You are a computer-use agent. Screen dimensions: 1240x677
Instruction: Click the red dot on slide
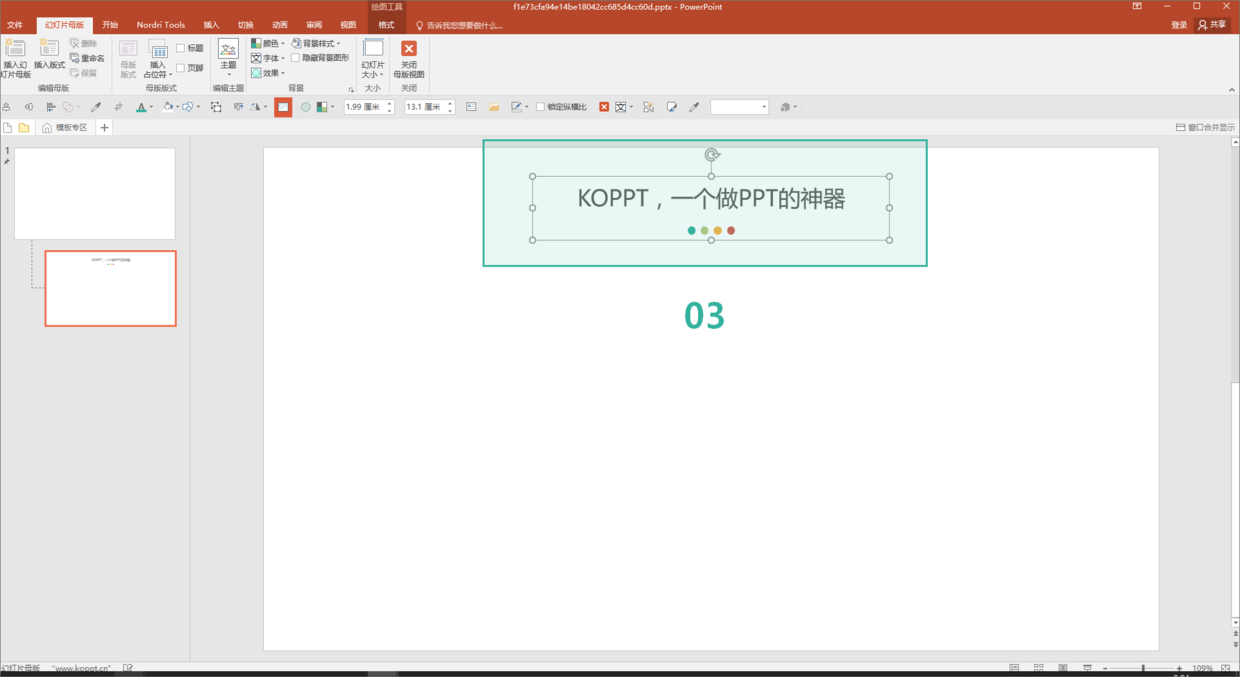[731, 231]
